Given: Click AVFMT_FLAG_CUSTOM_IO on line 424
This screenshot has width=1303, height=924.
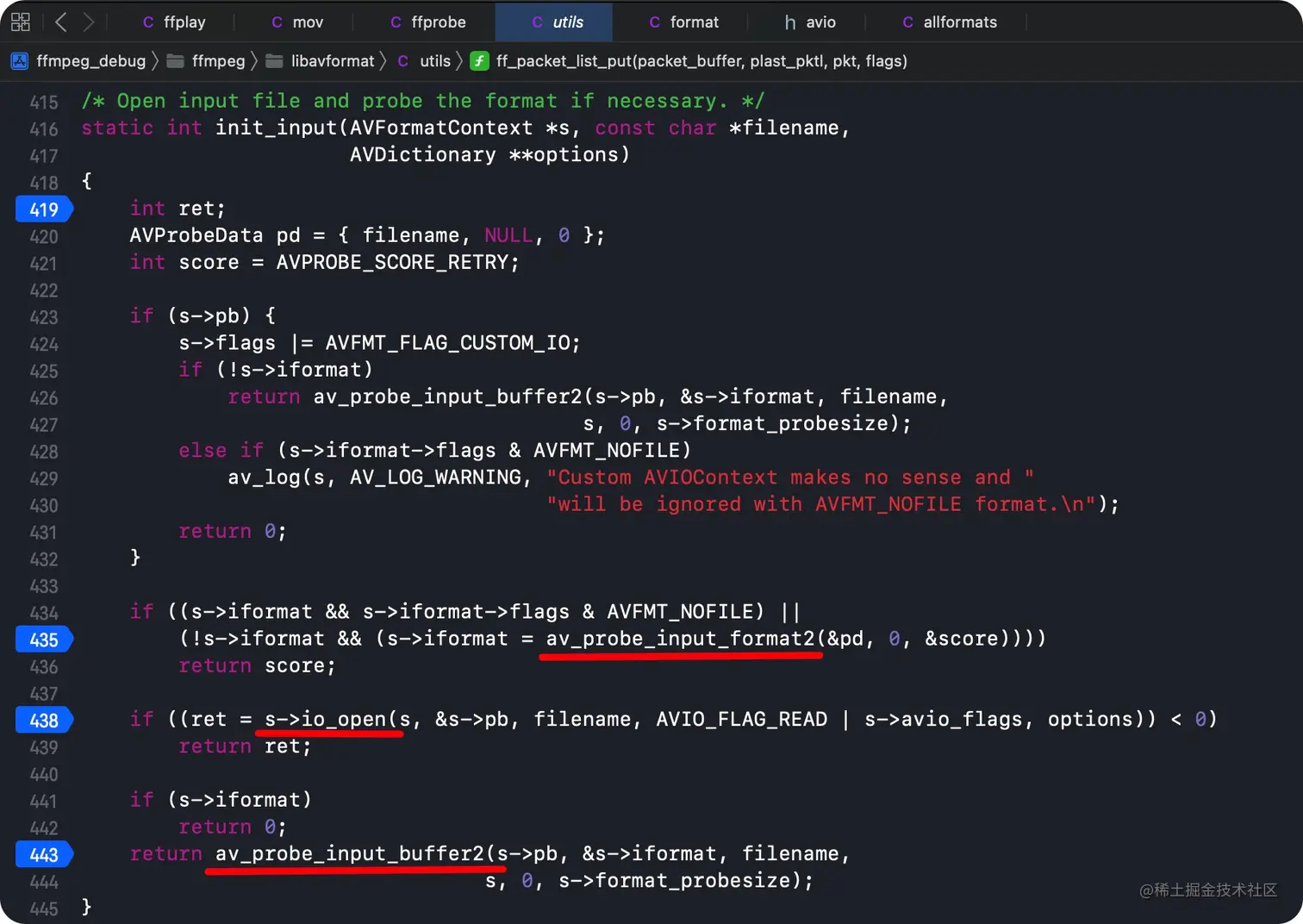Looking at the screenshot, I should [x=447, y=342].
